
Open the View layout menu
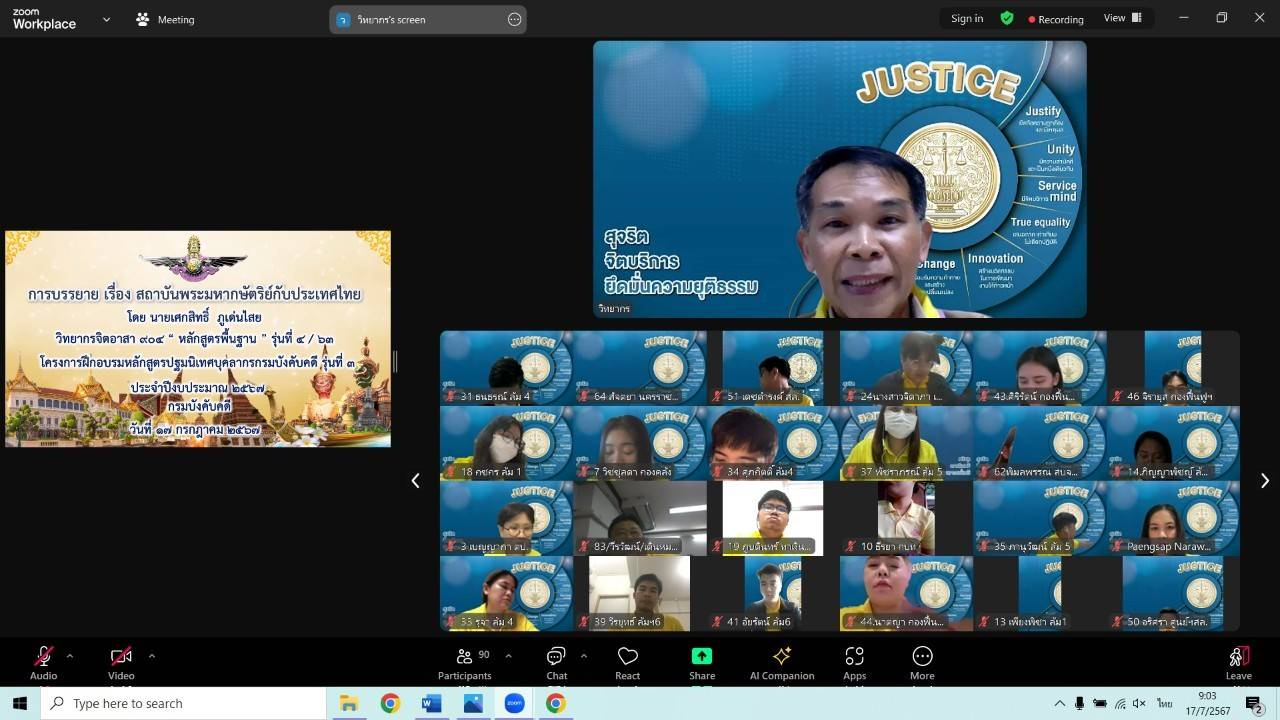(x=1123, y=18)
